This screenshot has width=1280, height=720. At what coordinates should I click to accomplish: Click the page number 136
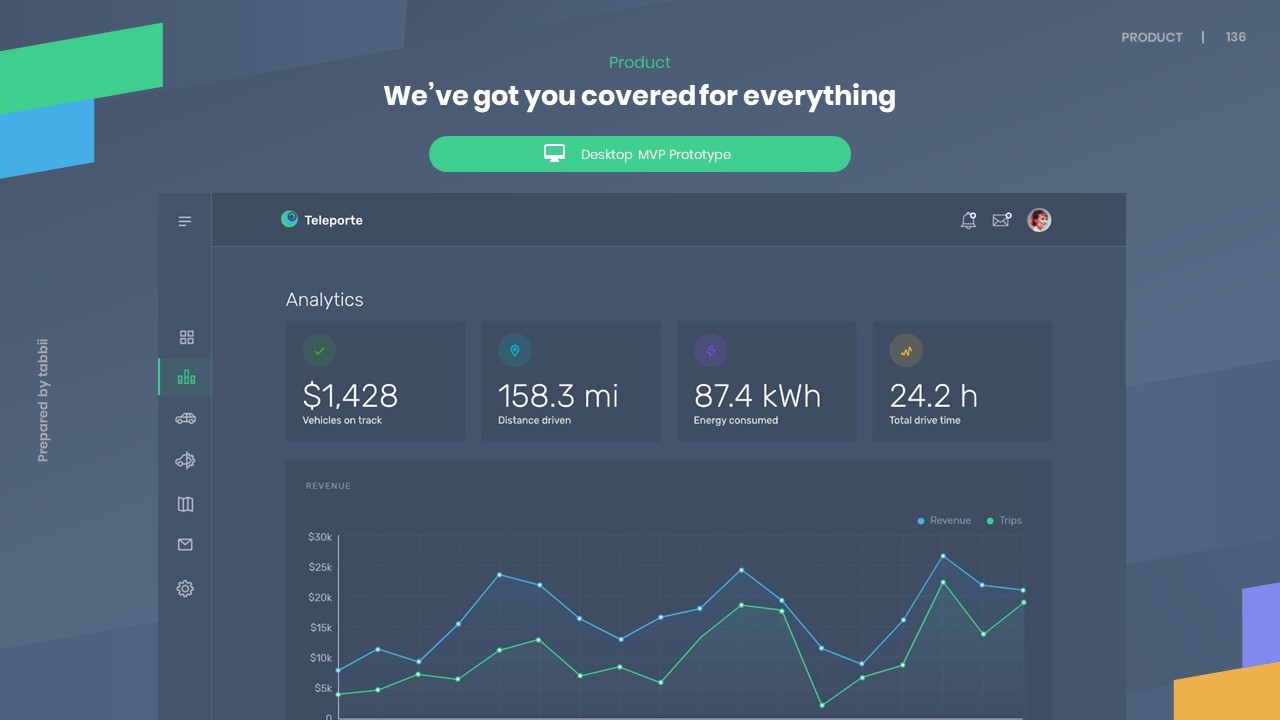click(1236, 37)
